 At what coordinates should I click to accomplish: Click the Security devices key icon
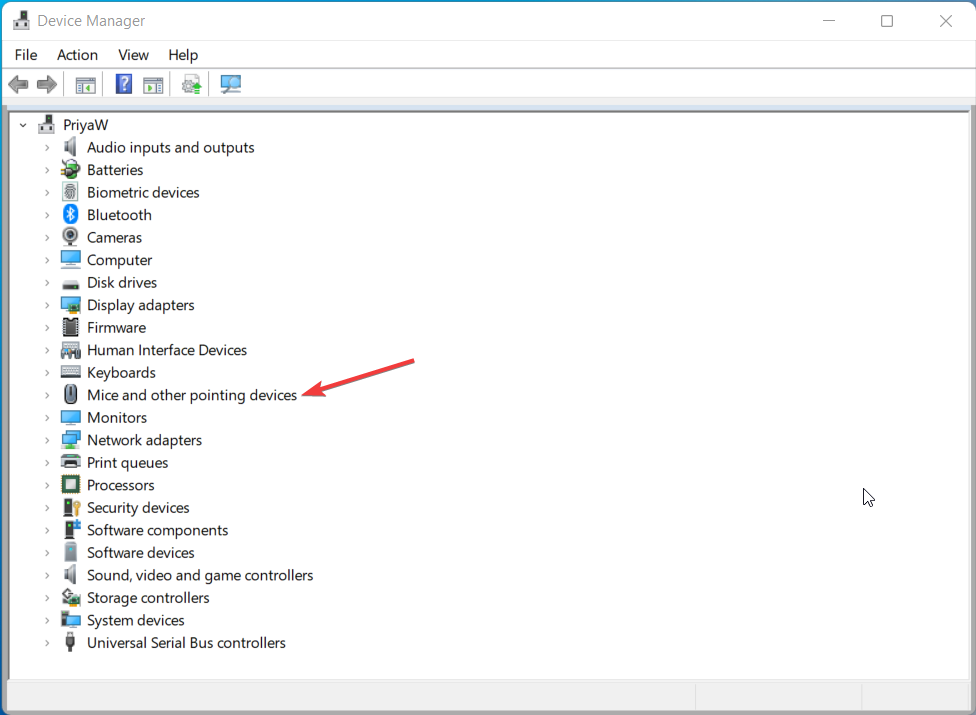pyautogui.click(x=72, y=507)
